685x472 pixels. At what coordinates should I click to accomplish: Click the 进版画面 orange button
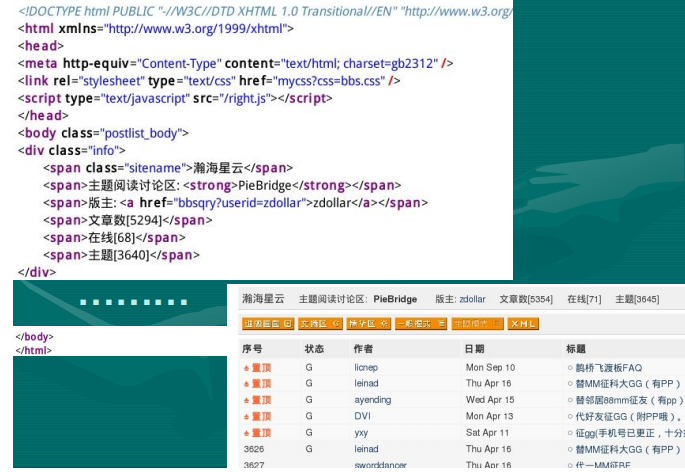(267, 324)
